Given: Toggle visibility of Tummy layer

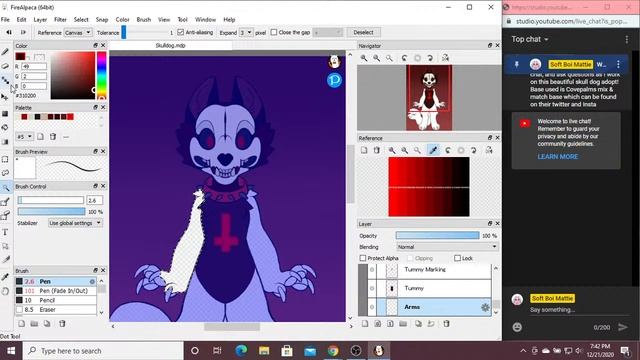Looking at the screenshot, I should click(x=372, y=288).
